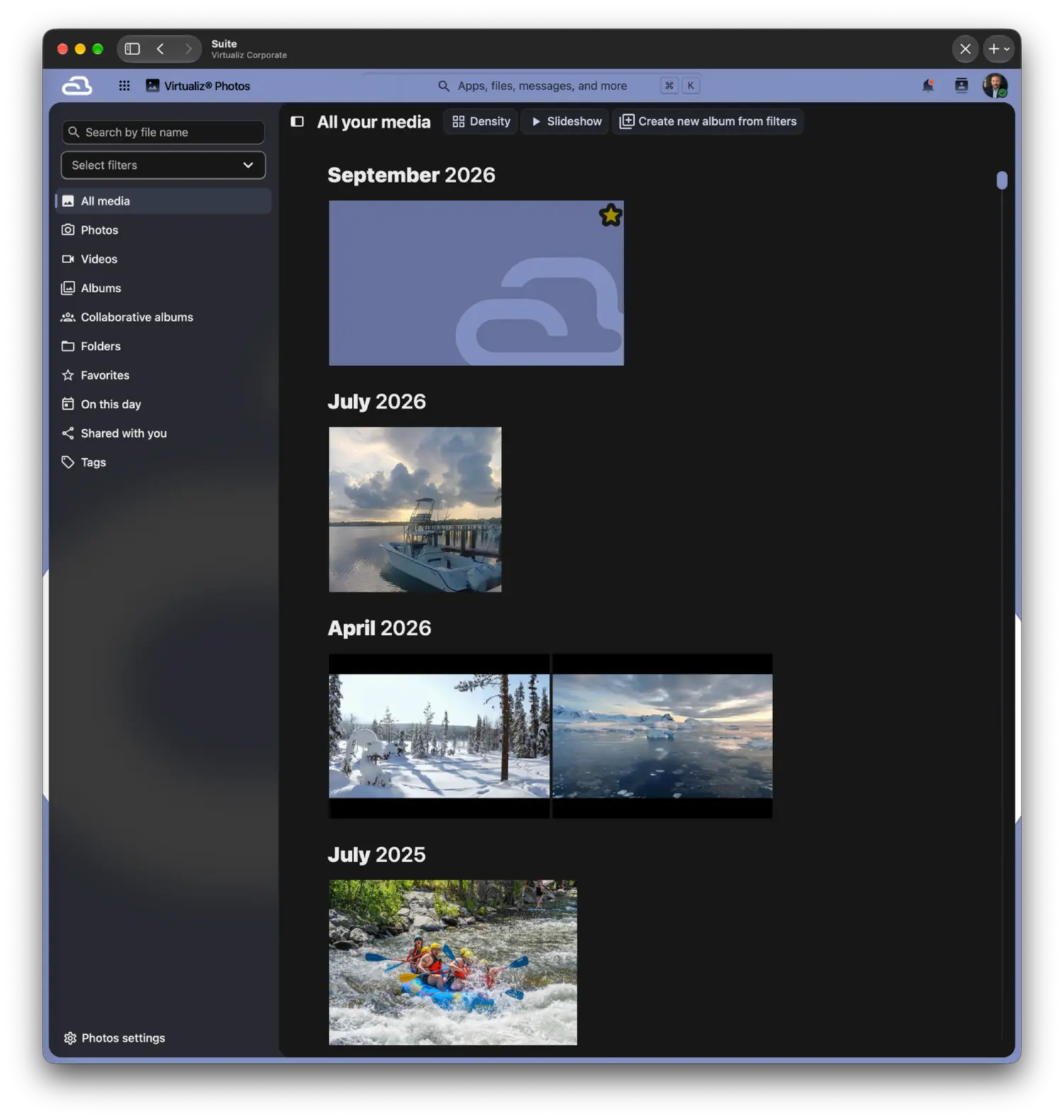Open On this day view
Screen dimensions: 1064x1120
click(x=163, y=404)
